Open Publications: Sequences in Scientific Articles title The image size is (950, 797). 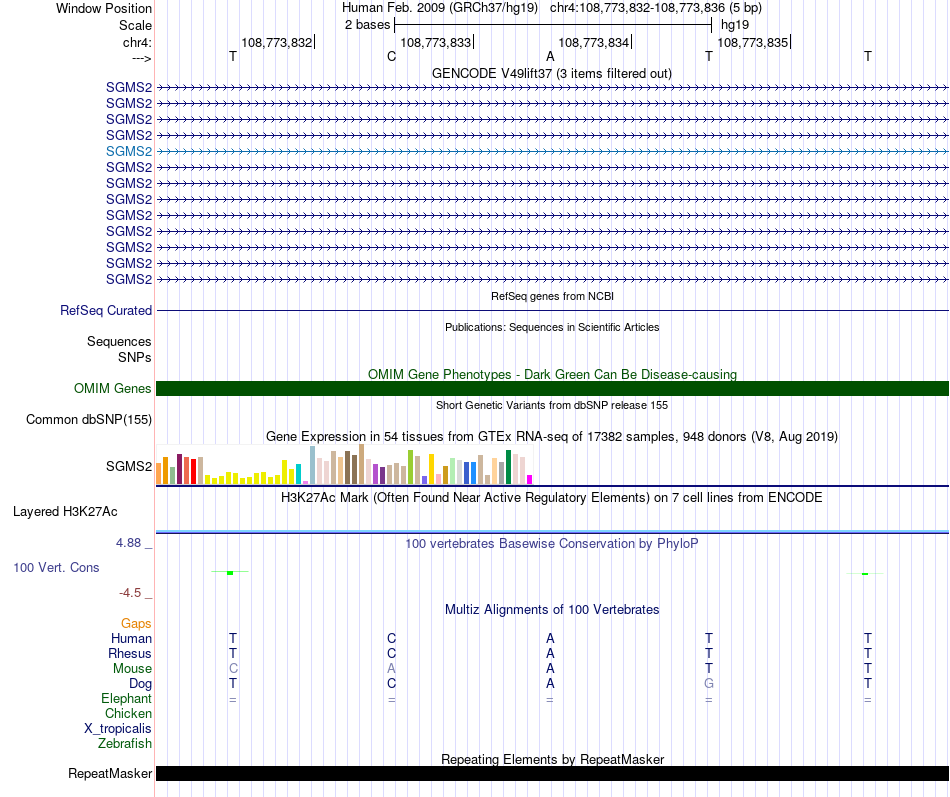click(x=552, y=327)
